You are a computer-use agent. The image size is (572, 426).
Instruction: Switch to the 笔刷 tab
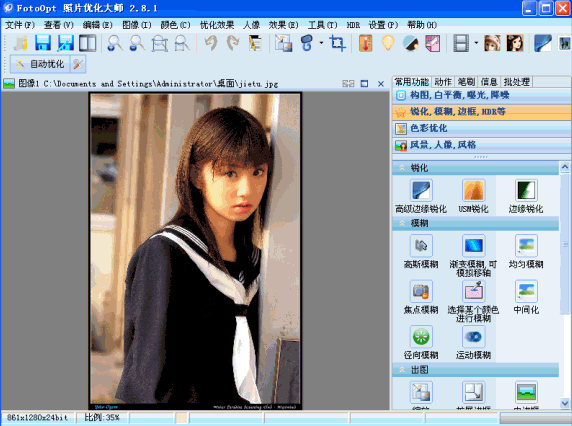coord(466,82)
